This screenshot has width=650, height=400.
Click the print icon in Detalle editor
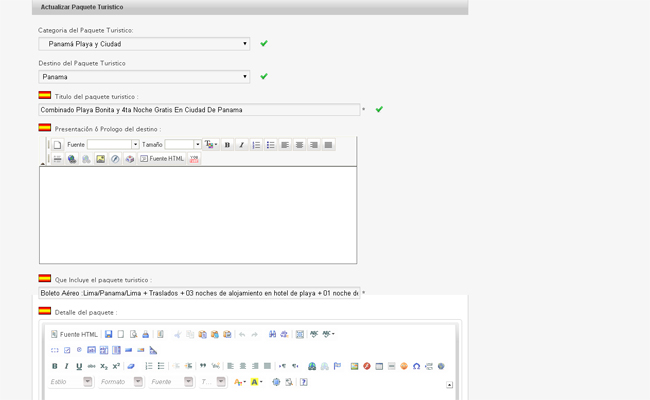coord(145,335)
